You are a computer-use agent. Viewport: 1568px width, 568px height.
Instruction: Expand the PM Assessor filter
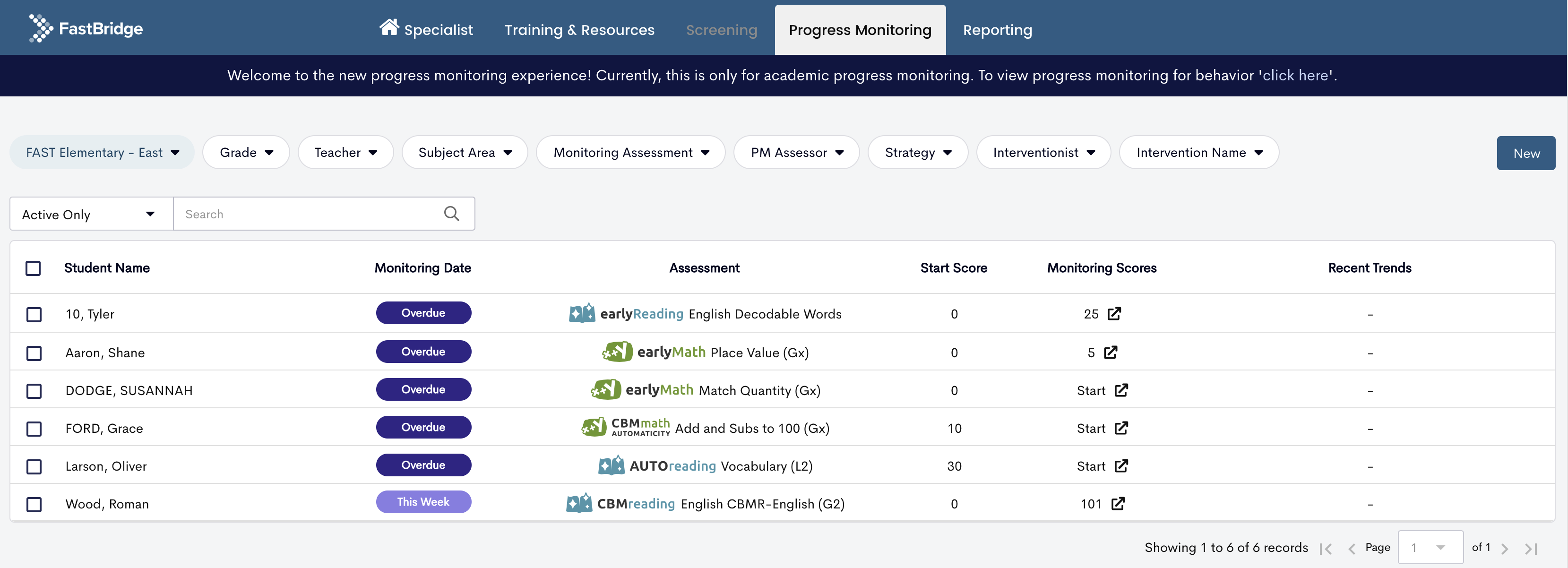click(x=797, y=152)
